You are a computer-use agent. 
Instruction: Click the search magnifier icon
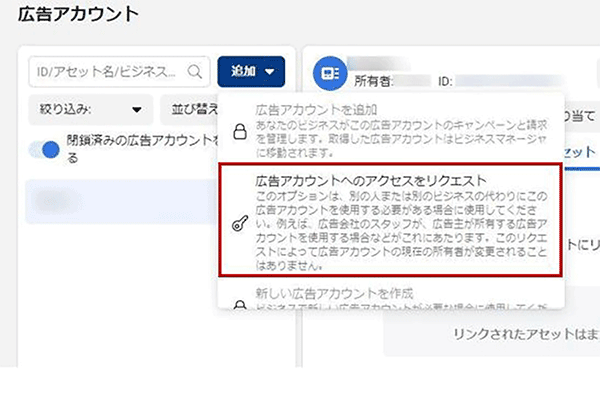point(195,72)
